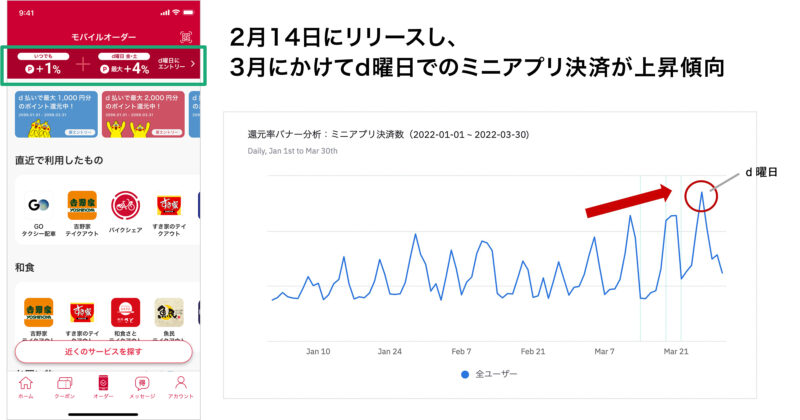This screenshot has height=420, width=800.
Task: Click the Feb 21 axis label
Action: click(533, 352)
